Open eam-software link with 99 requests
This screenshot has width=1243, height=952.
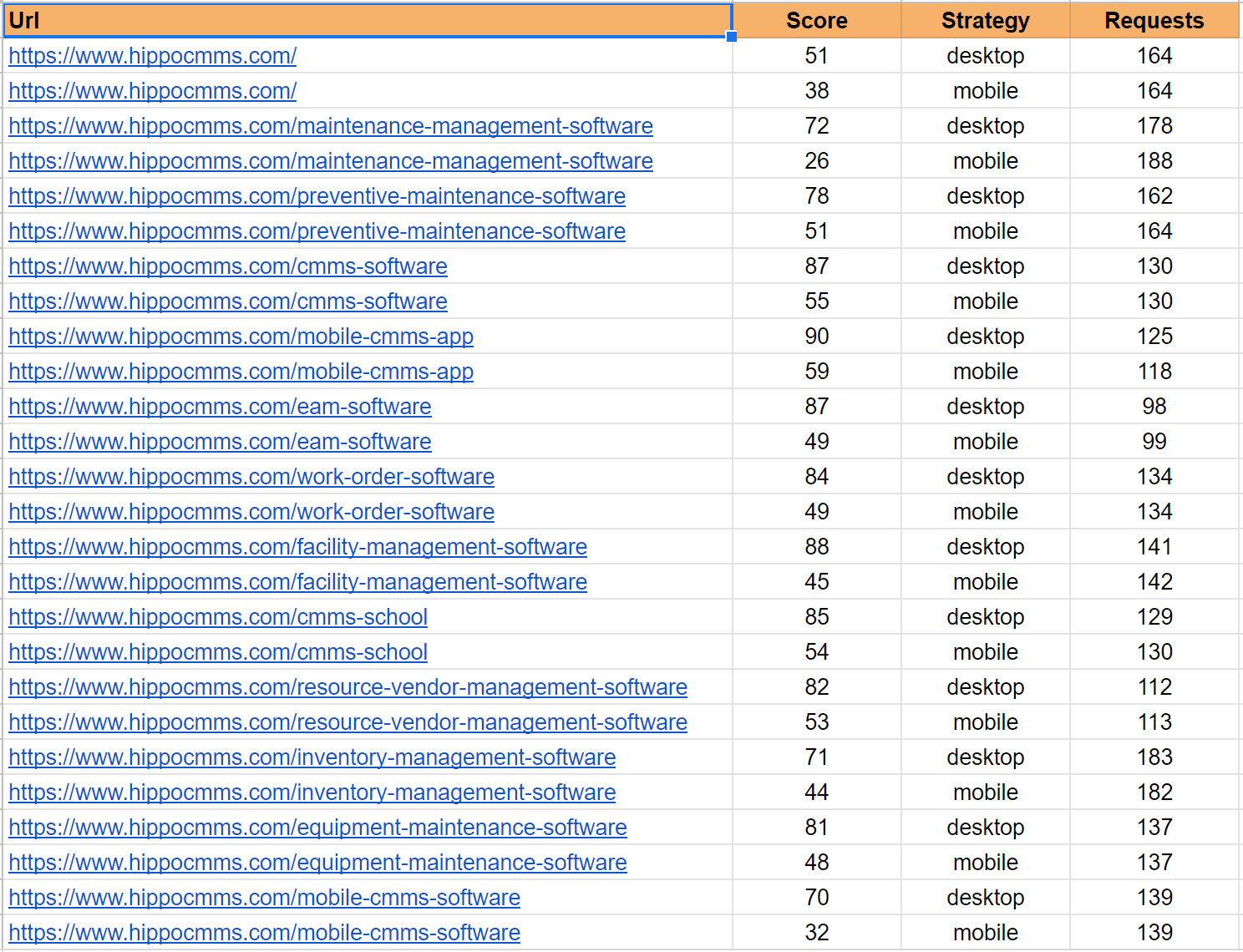tap(221, 442)
